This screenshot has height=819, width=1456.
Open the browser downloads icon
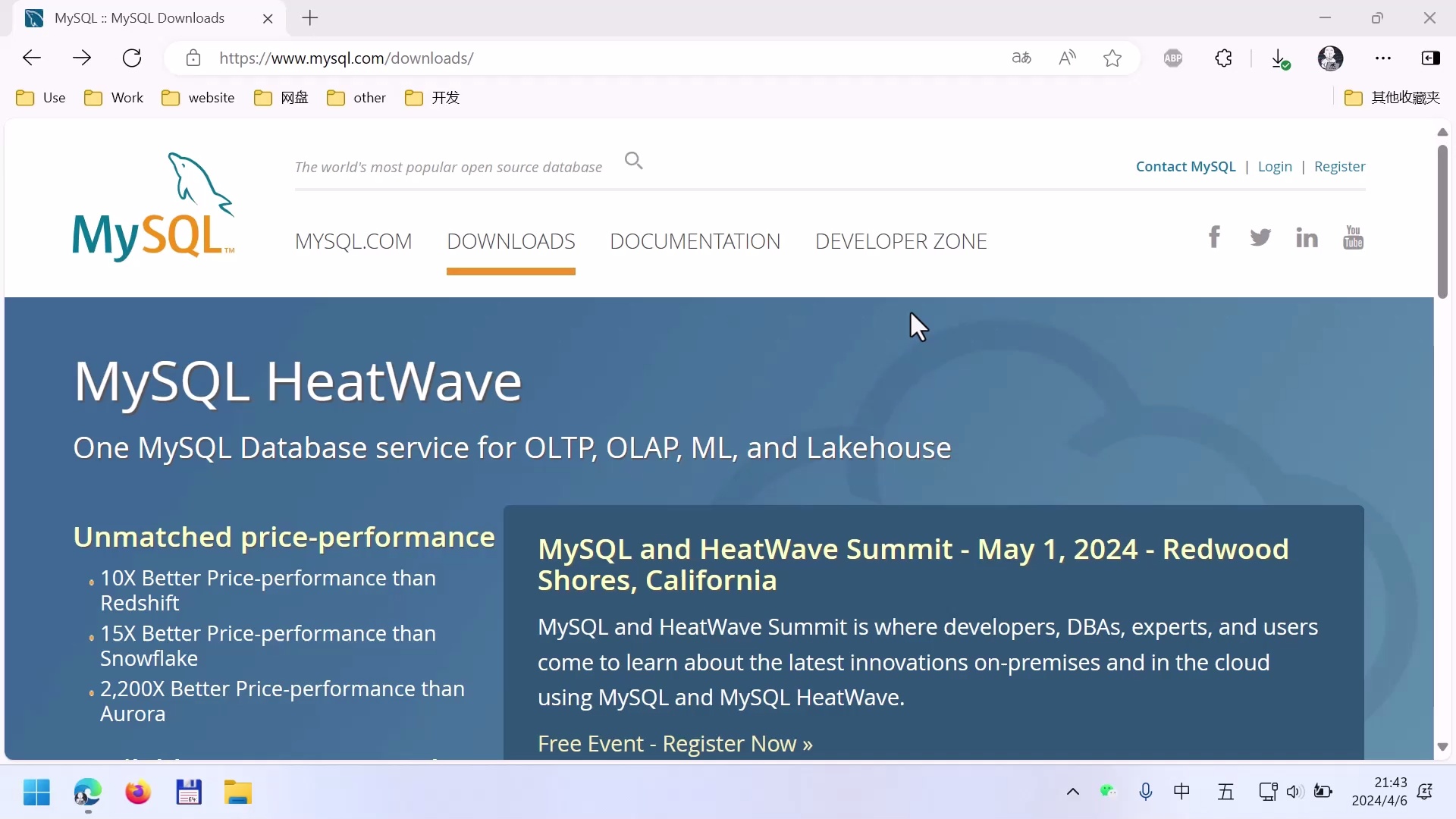point(1279,58)
